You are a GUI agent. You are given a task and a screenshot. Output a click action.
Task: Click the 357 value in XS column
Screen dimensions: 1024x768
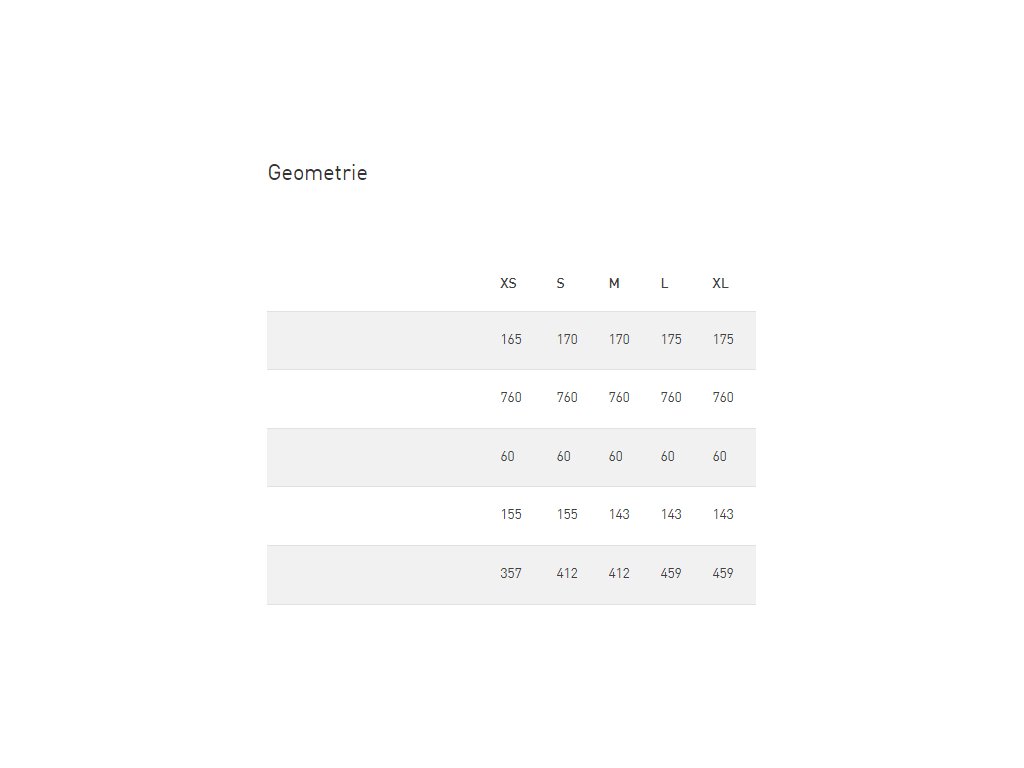tap(511, 574)
